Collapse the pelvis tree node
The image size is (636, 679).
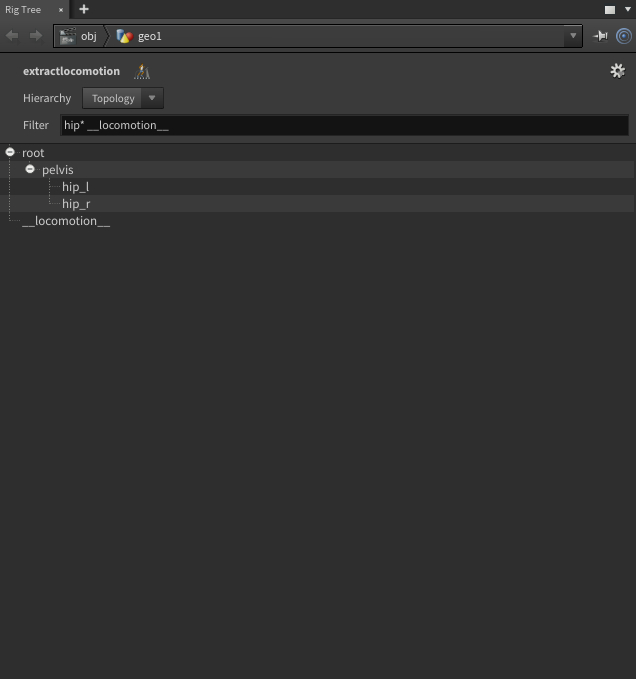pyautogui.click(x=30, y=170)
